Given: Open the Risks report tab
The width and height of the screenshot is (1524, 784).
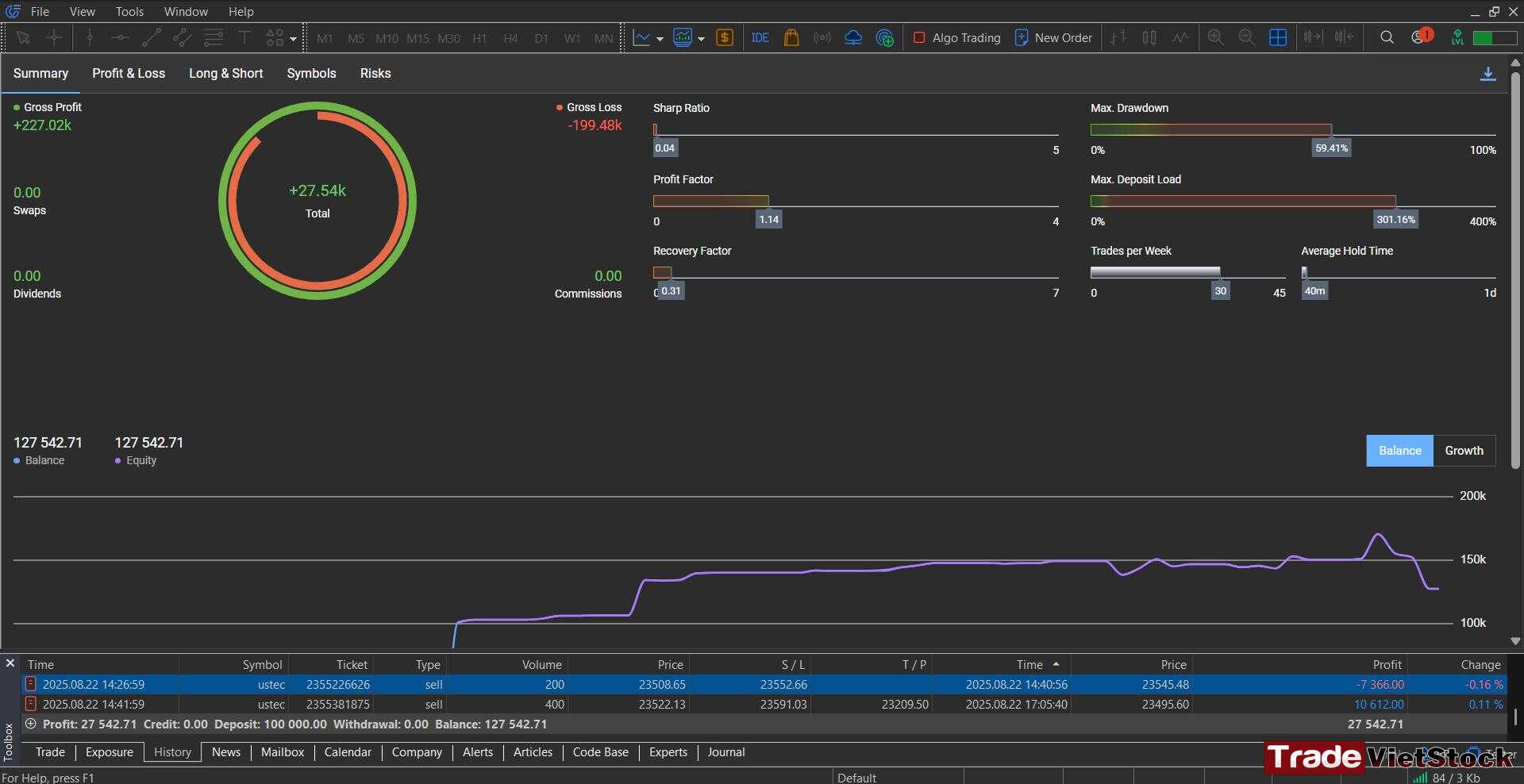Looking at the screenshot, I should [375, 73].
